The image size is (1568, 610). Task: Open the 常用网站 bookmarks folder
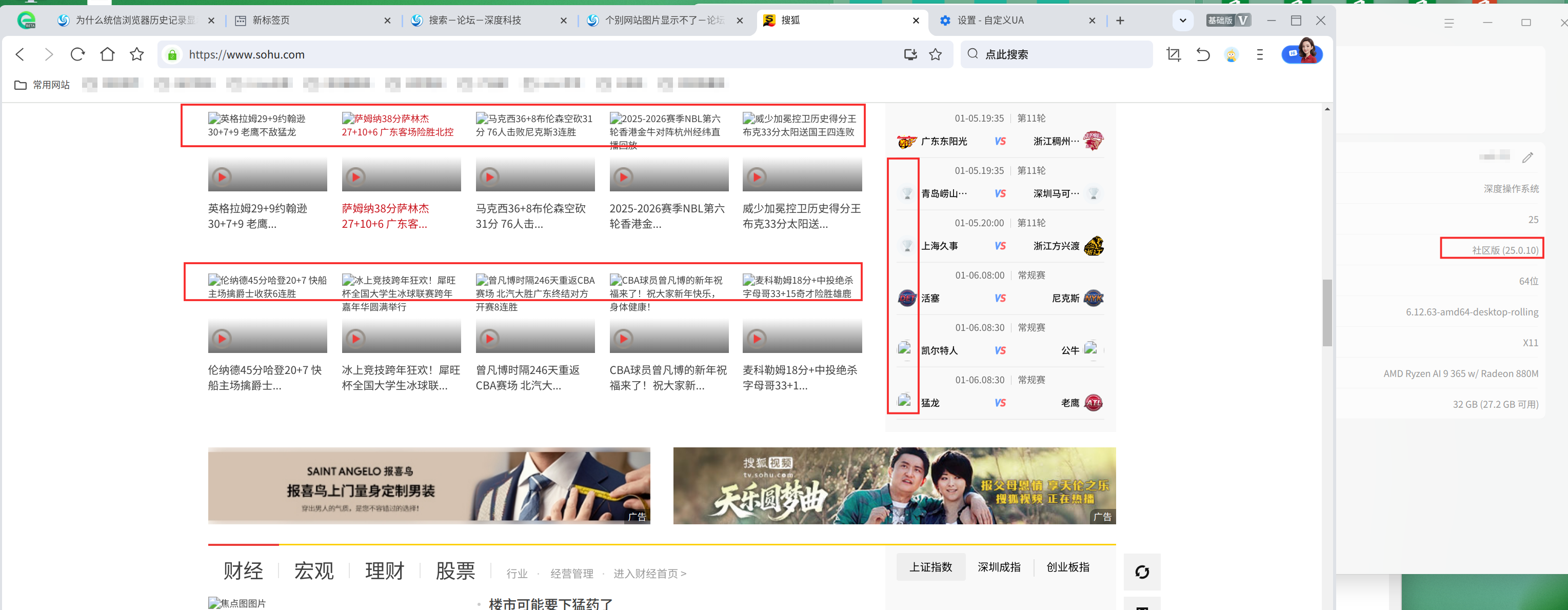pos(42,85)
